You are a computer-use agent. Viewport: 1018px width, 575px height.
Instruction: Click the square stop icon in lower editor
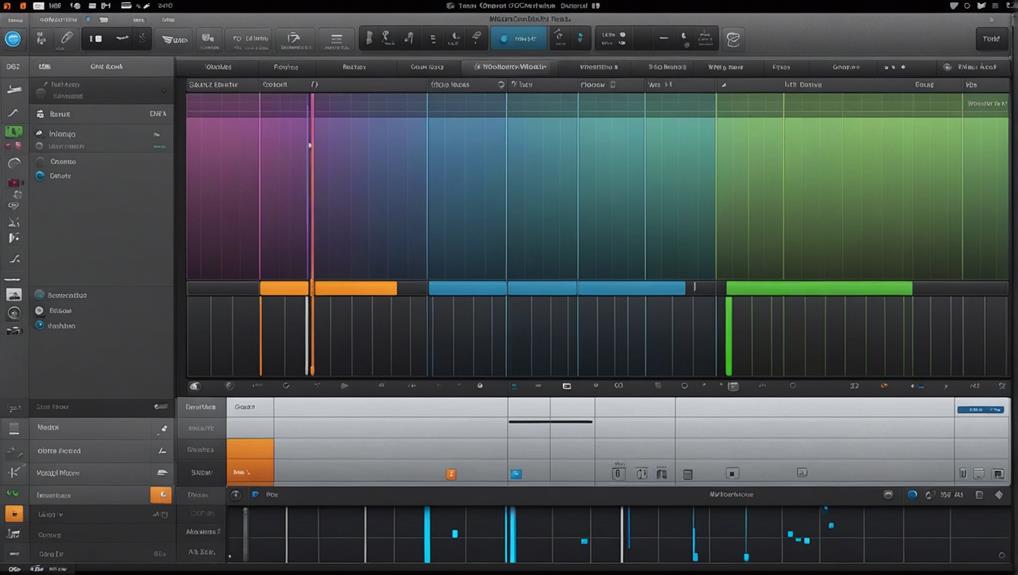[x=732, y=473]
